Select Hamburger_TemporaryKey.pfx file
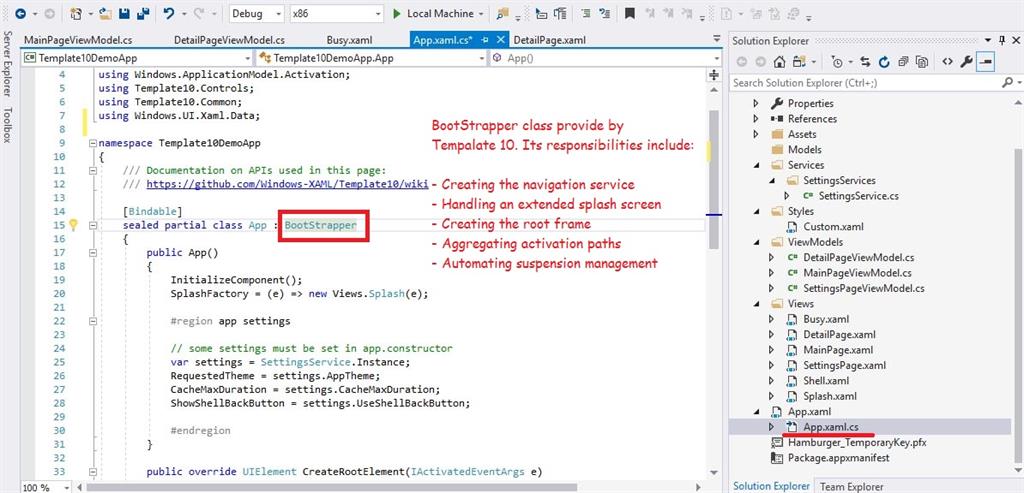1024x493 pixels. pos(857,443)
